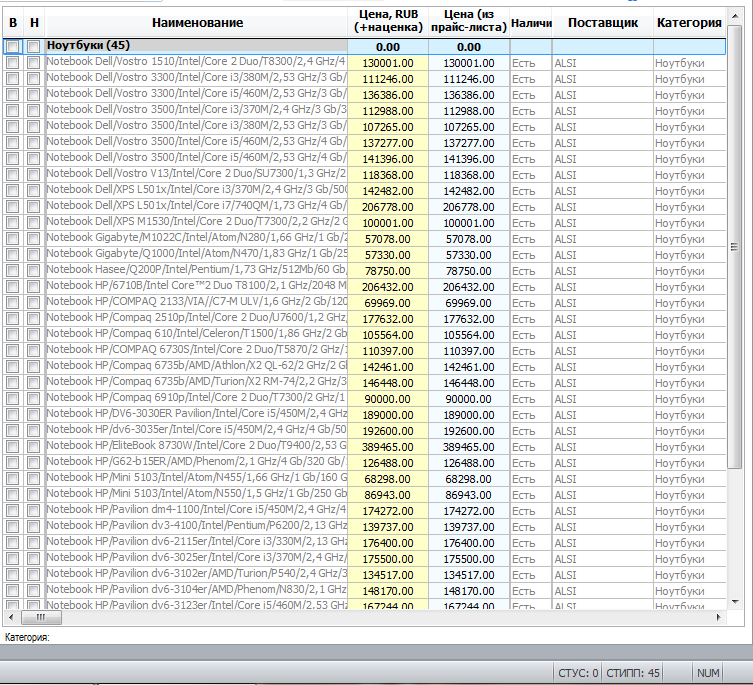753x685 pixels.
Task: Click markup price 130001.00 of Vostro 1510
Action: pyautogui.click(x=388, y=63)
